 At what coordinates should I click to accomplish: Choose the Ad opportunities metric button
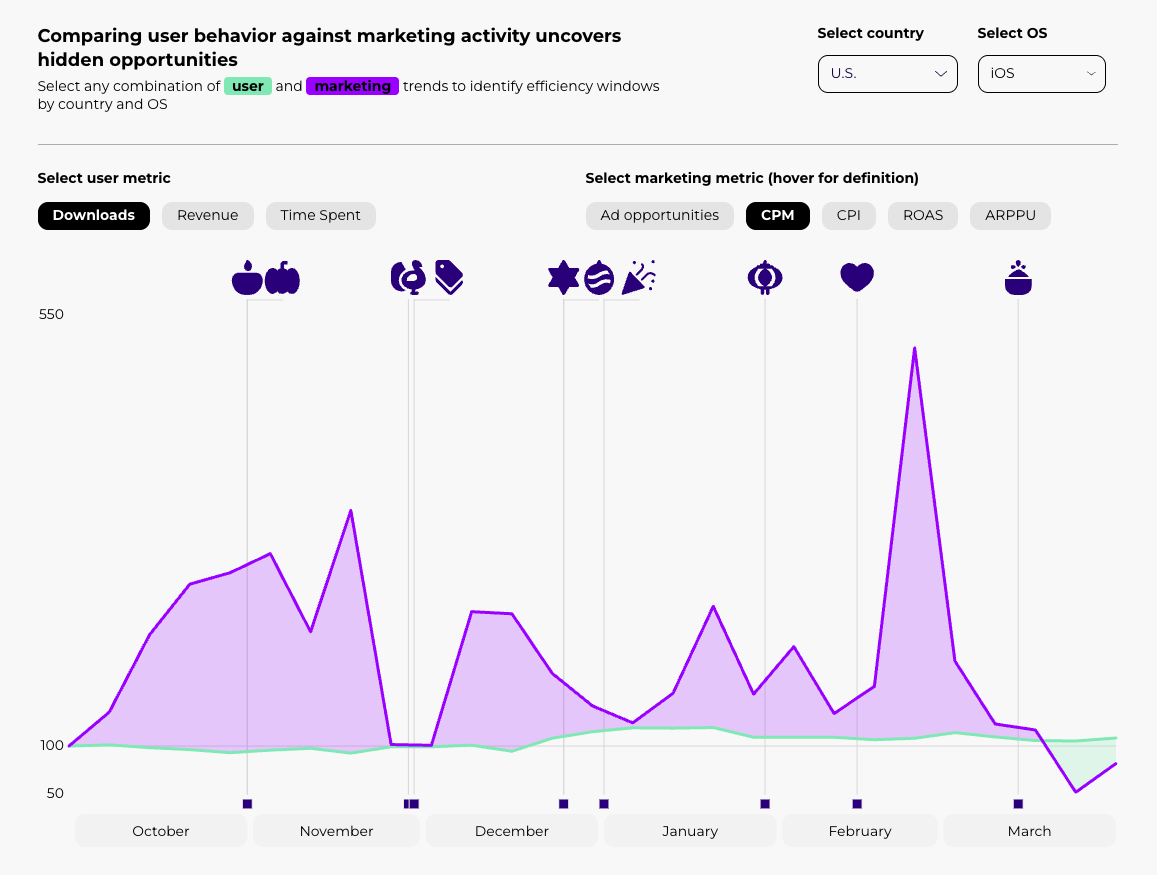660,215
